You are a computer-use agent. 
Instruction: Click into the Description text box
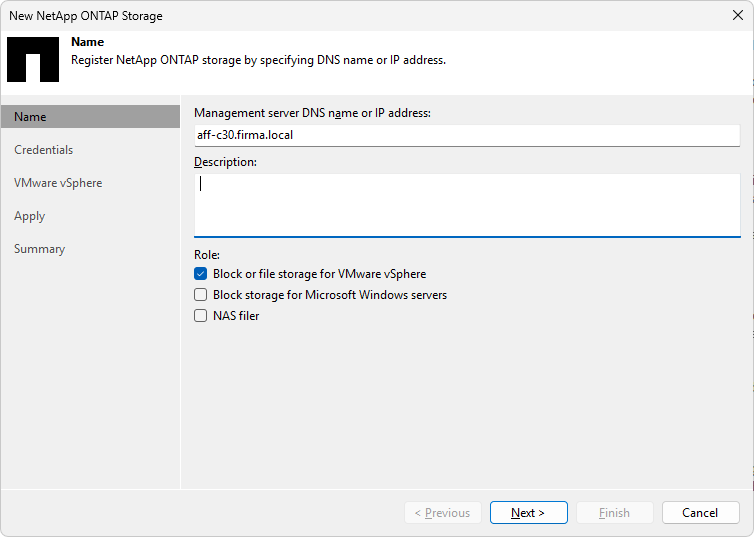467,205
